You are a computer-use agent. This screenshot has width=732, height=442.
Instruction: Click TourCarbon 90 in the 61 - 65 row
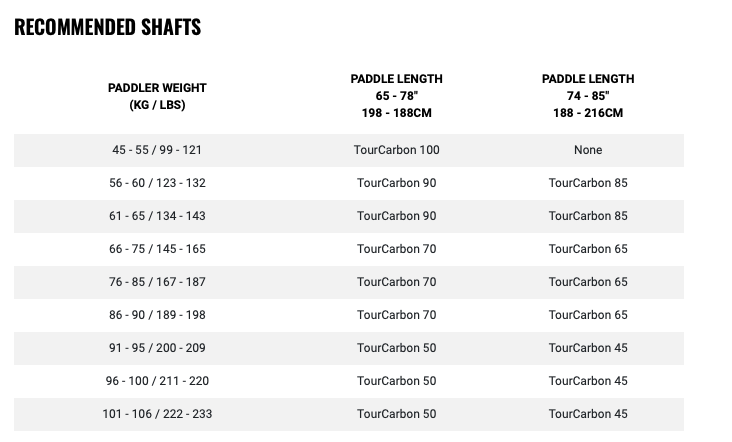tap(396, 216)
